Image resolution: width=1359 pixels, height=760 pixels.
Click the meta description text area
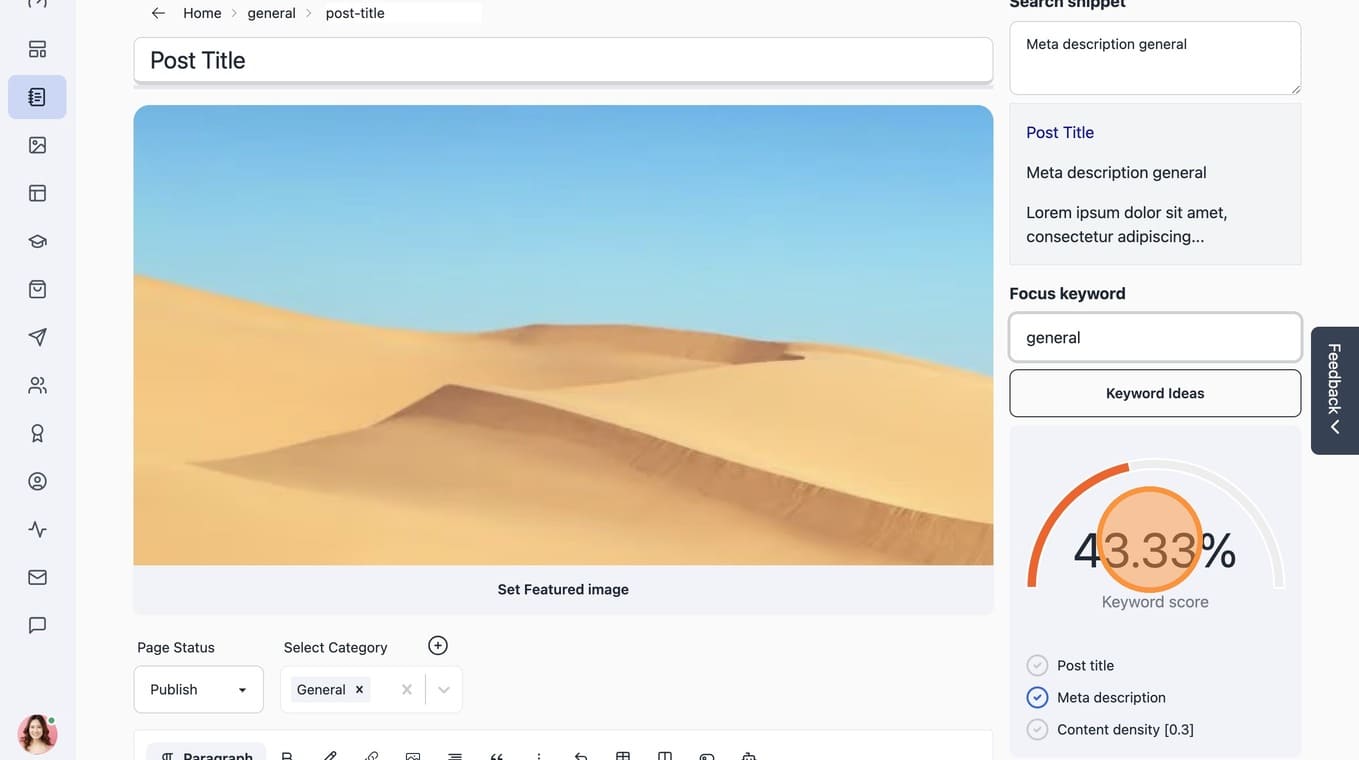[x=1155, y=58]
